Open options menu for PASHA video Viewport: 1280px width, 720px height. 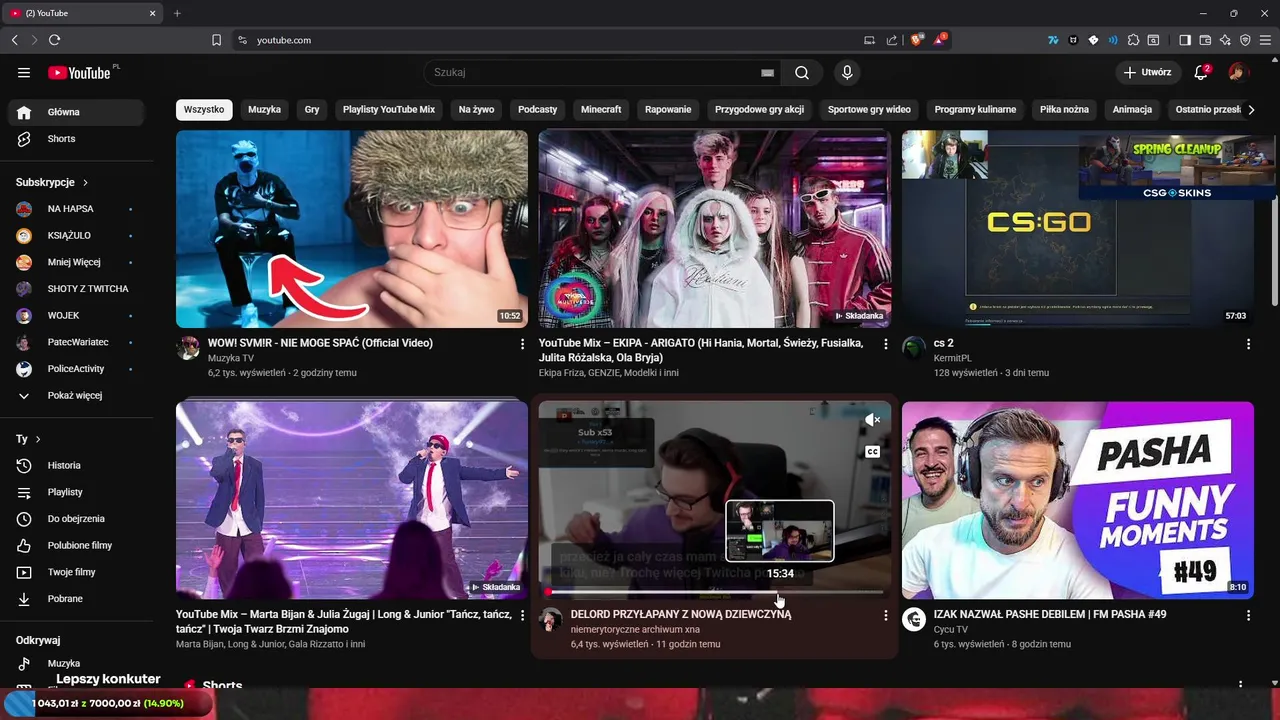pyautogui.click(x=1248, y=616)
